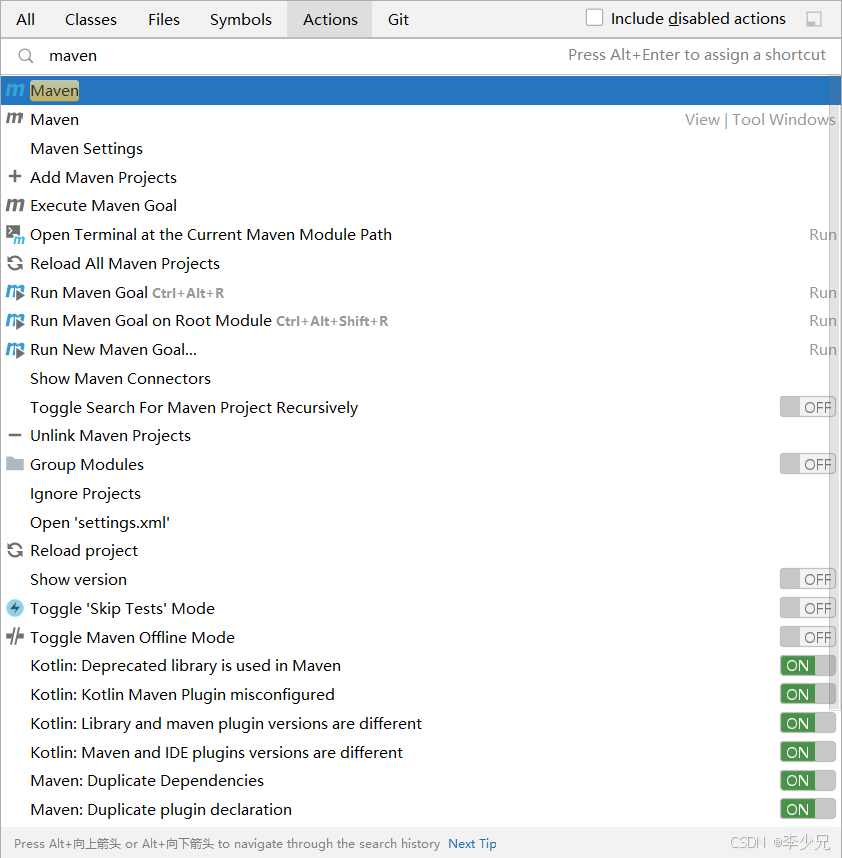The height and width of the screenshot is (858, 842).
Task: Select Reload project text
Action: [x=84, y=550]
